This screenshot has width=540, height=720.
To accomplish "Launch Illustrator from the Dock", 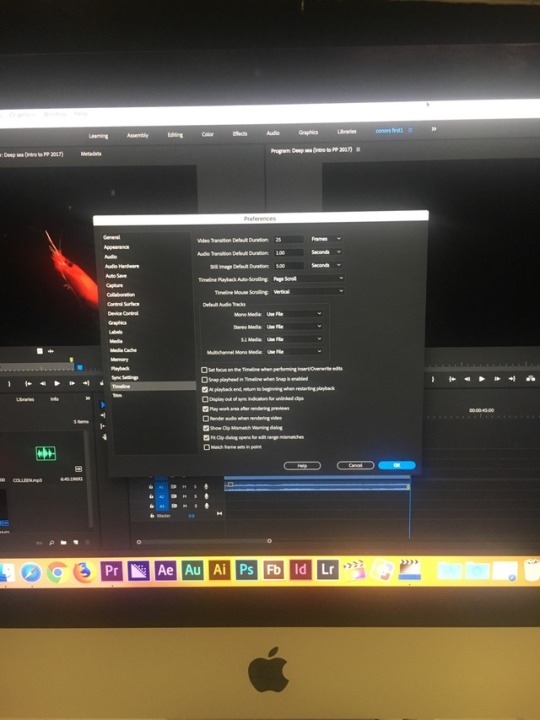I will [x=219, y=570].
